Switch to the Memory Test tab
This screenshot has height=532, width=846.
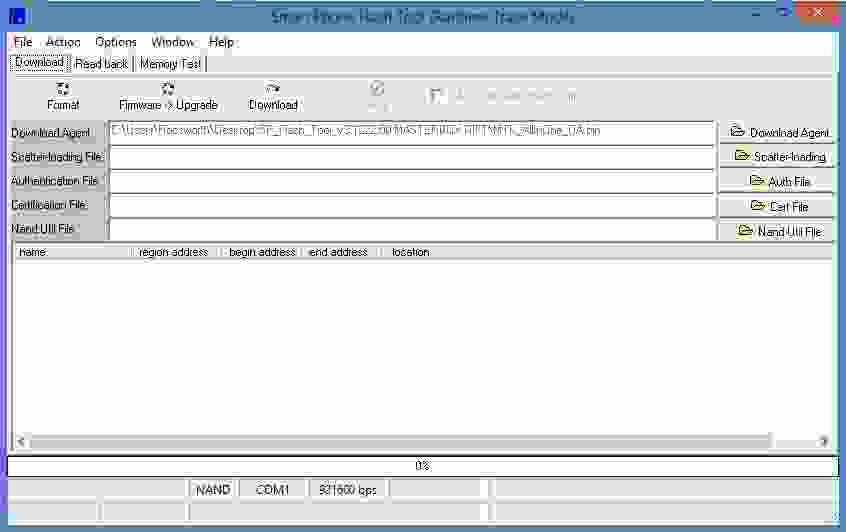170,64
